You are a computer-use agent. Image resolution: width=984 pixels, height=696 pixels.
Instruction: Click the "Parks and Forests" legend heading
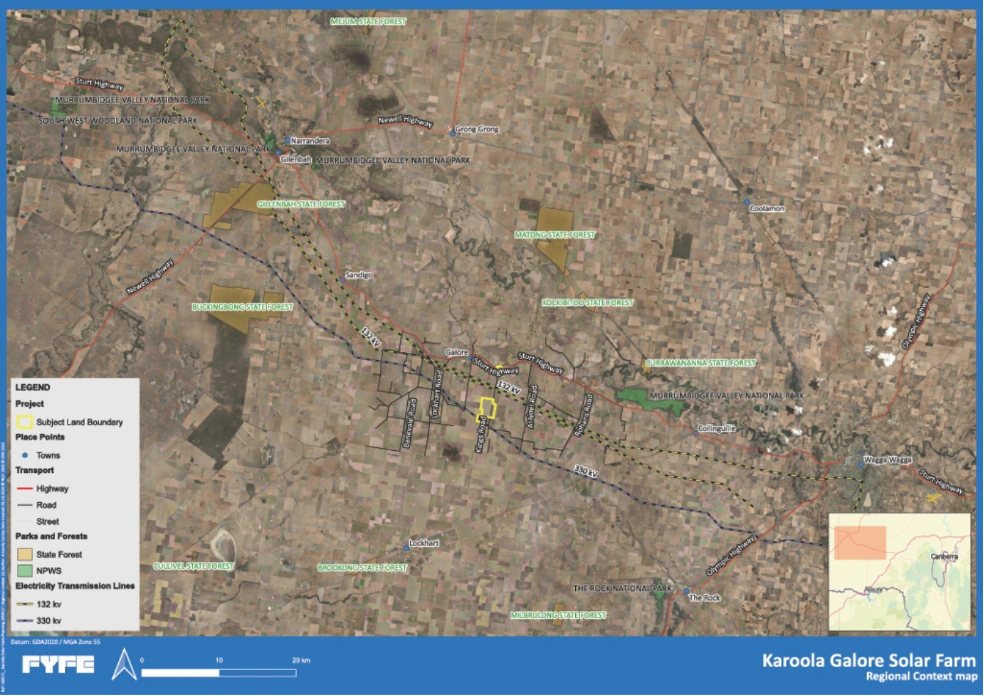(x=51, y=537)
